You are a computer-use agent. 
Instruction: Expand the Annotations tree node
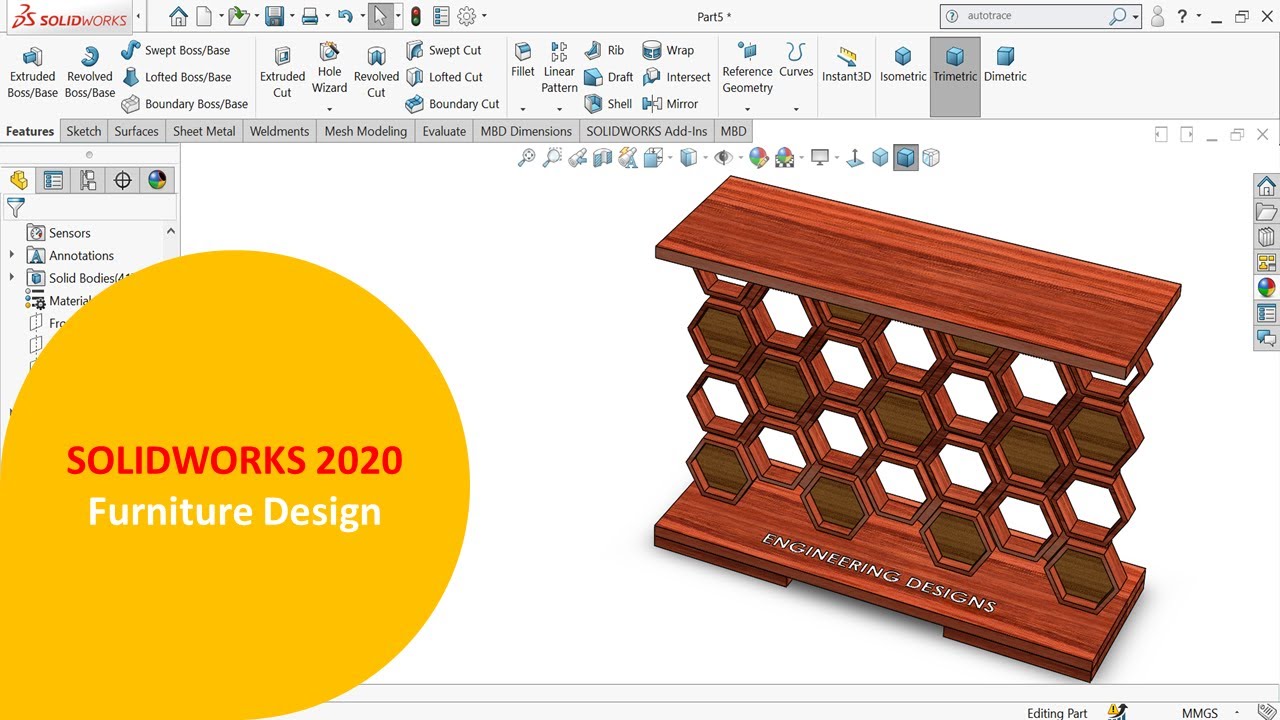[12, 255]
